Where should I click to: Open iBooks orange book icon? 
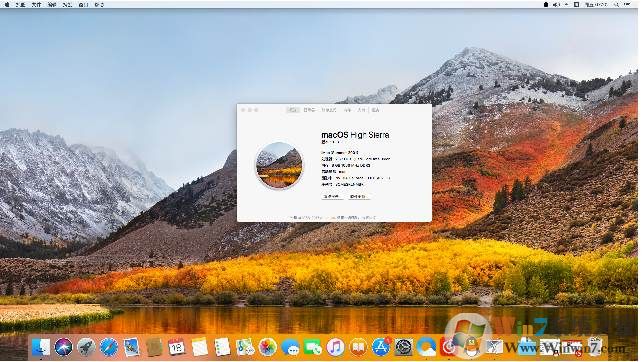point(358,347)
